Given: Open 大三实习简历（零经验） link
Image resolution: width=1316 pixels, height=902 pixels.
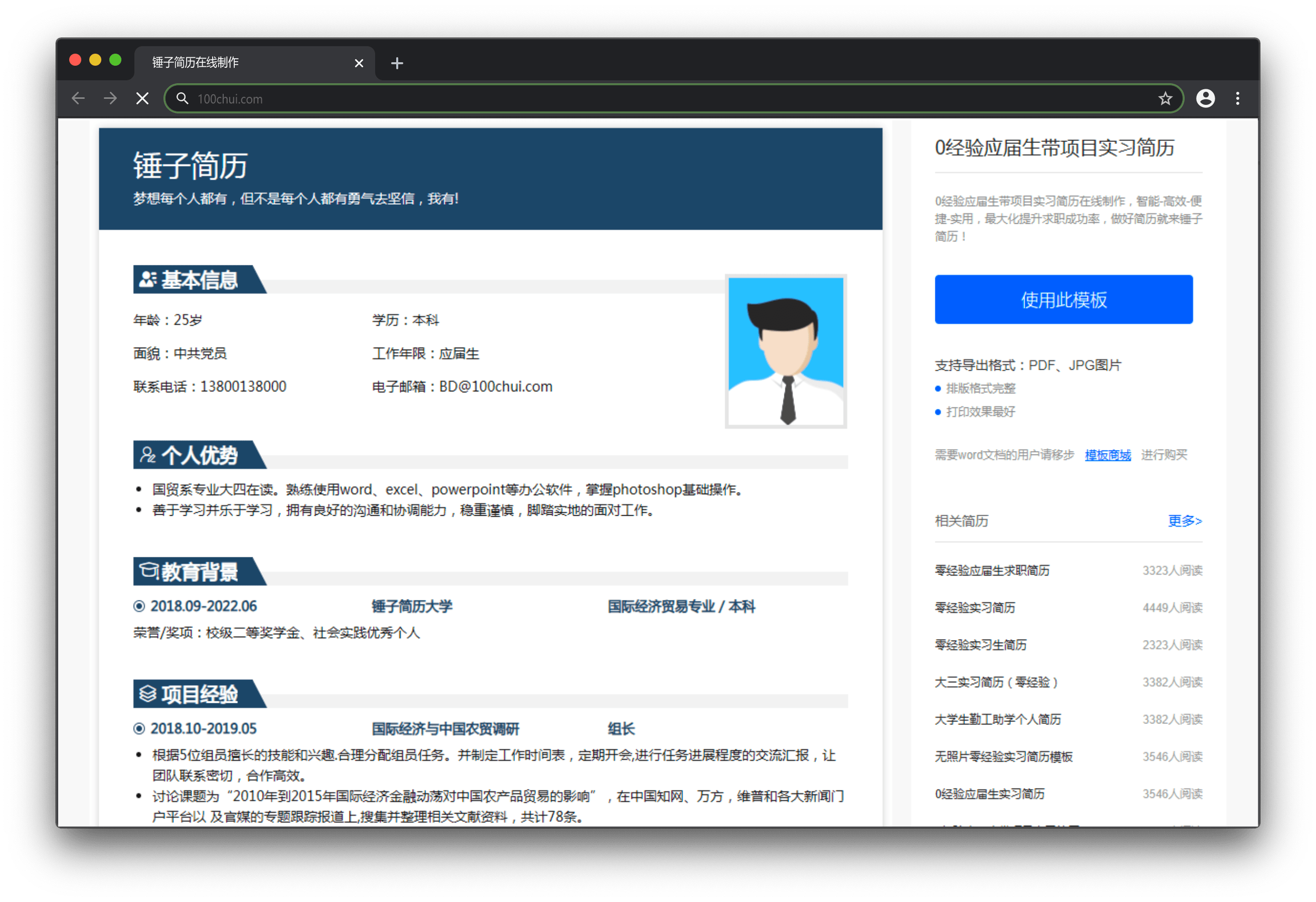Looking at the screenshot, I should click(996, 682).
